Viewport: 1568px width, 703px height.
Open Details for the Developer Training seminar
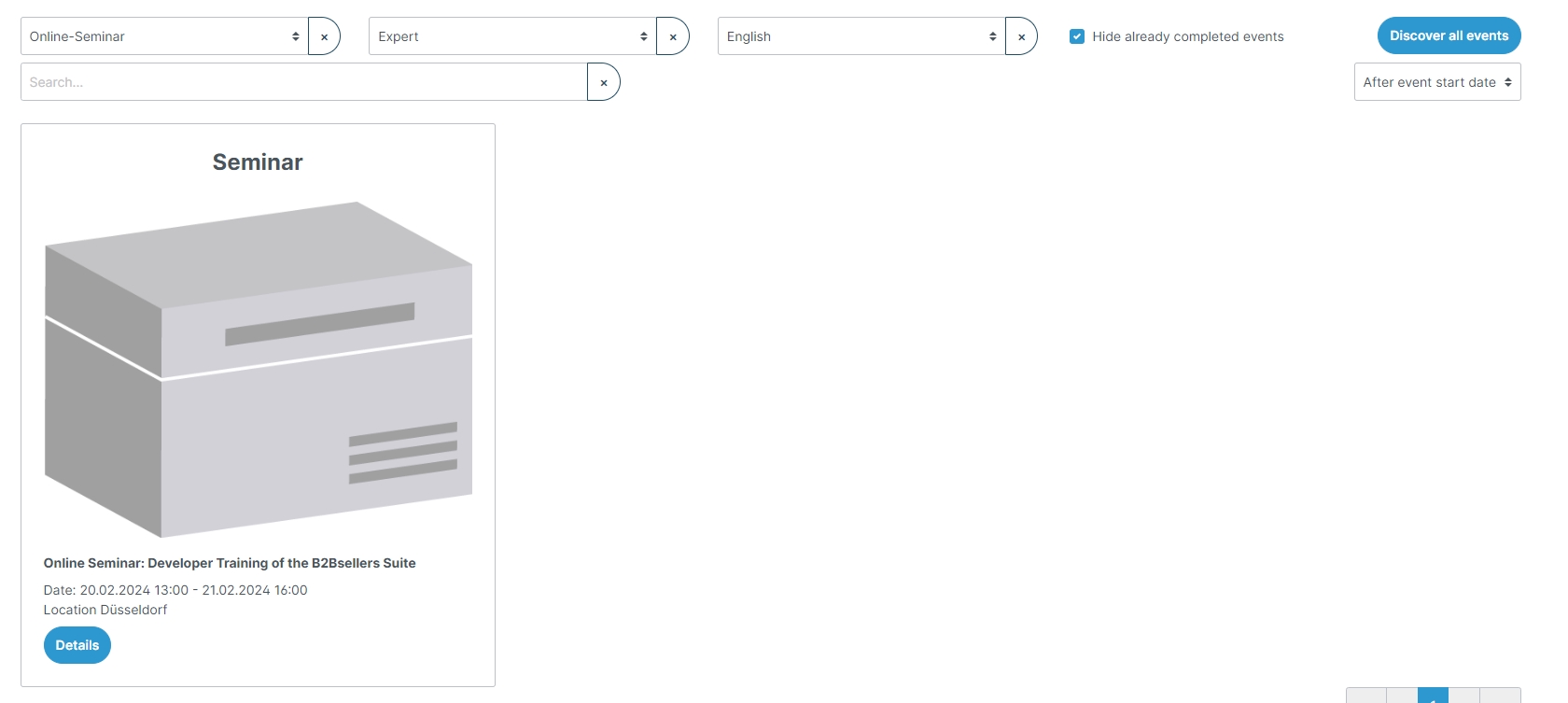77,645
